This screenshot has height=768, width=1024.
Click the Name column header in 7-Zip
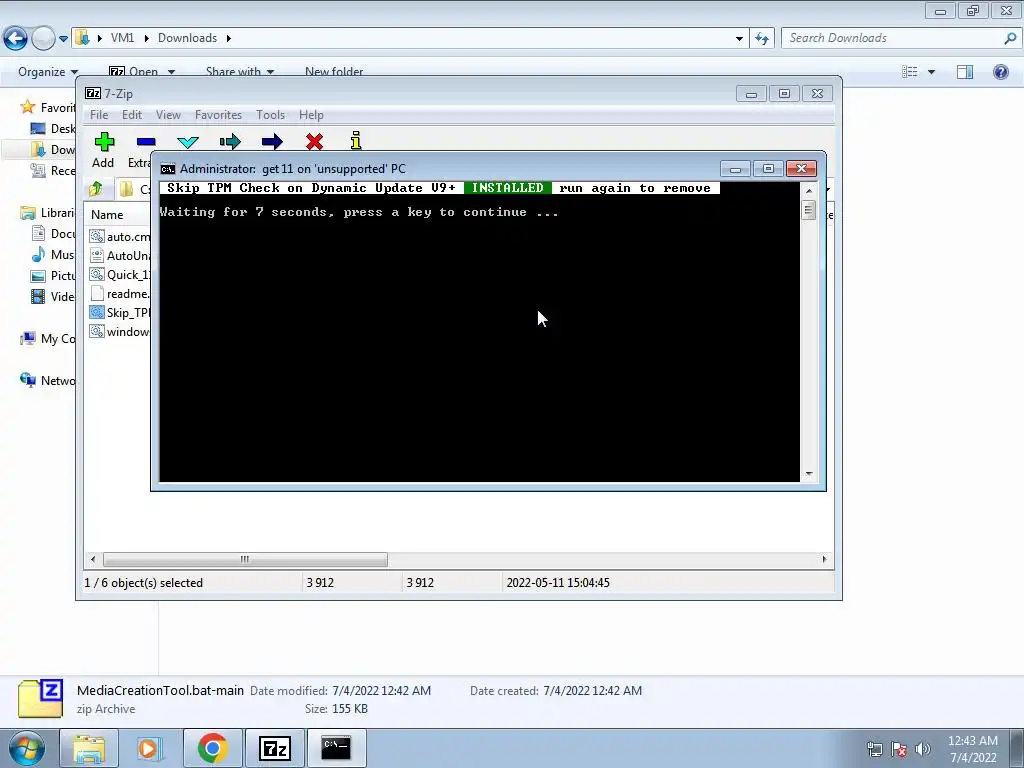point(107,215)
